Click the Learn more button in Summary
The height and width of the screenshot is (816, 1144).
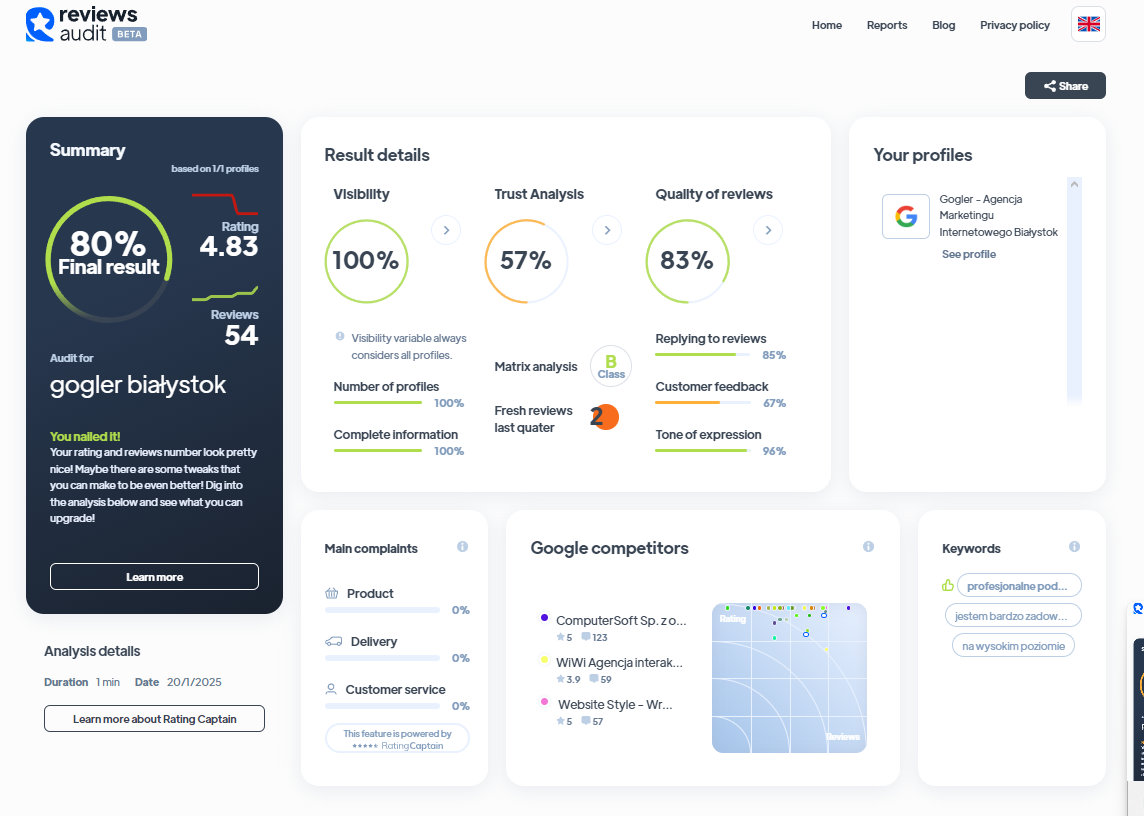(154, 577)
